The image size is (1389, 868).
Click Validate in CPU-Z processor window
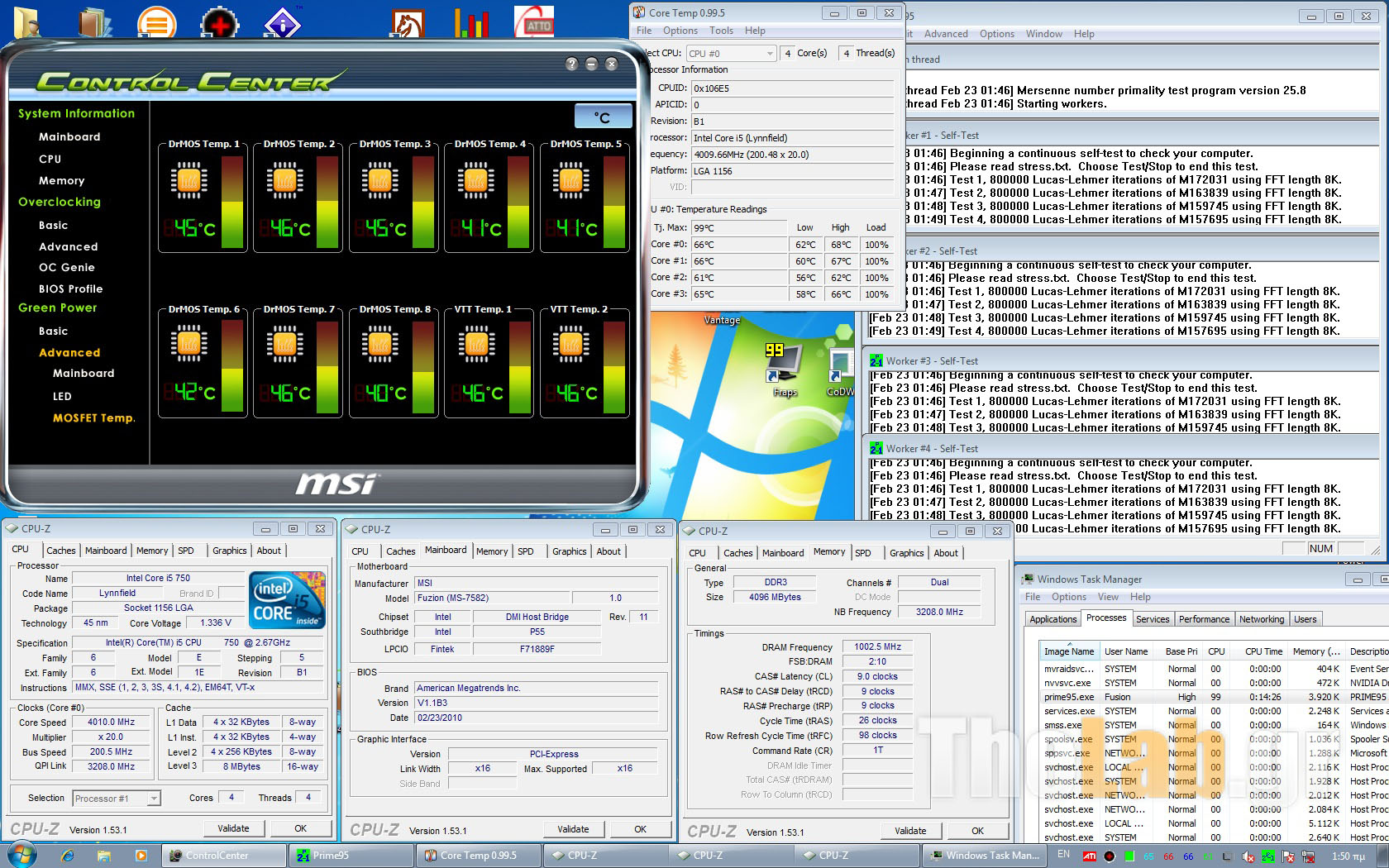tap(233, 828)
